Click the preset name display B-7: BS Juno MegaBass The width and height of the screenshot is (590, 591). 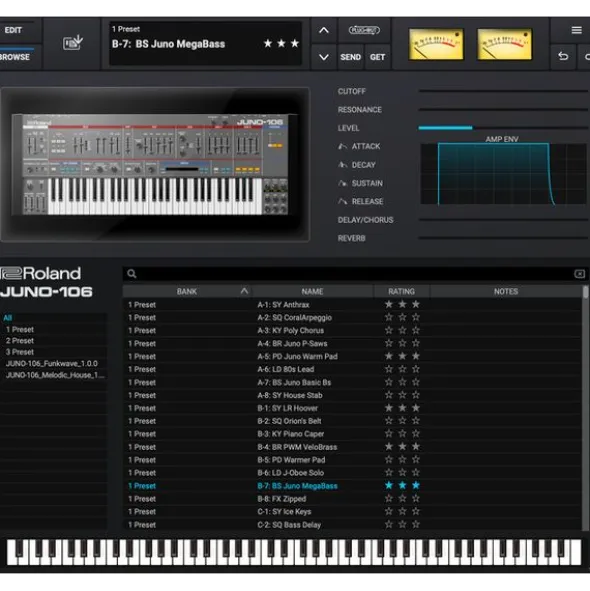[168, 44]
